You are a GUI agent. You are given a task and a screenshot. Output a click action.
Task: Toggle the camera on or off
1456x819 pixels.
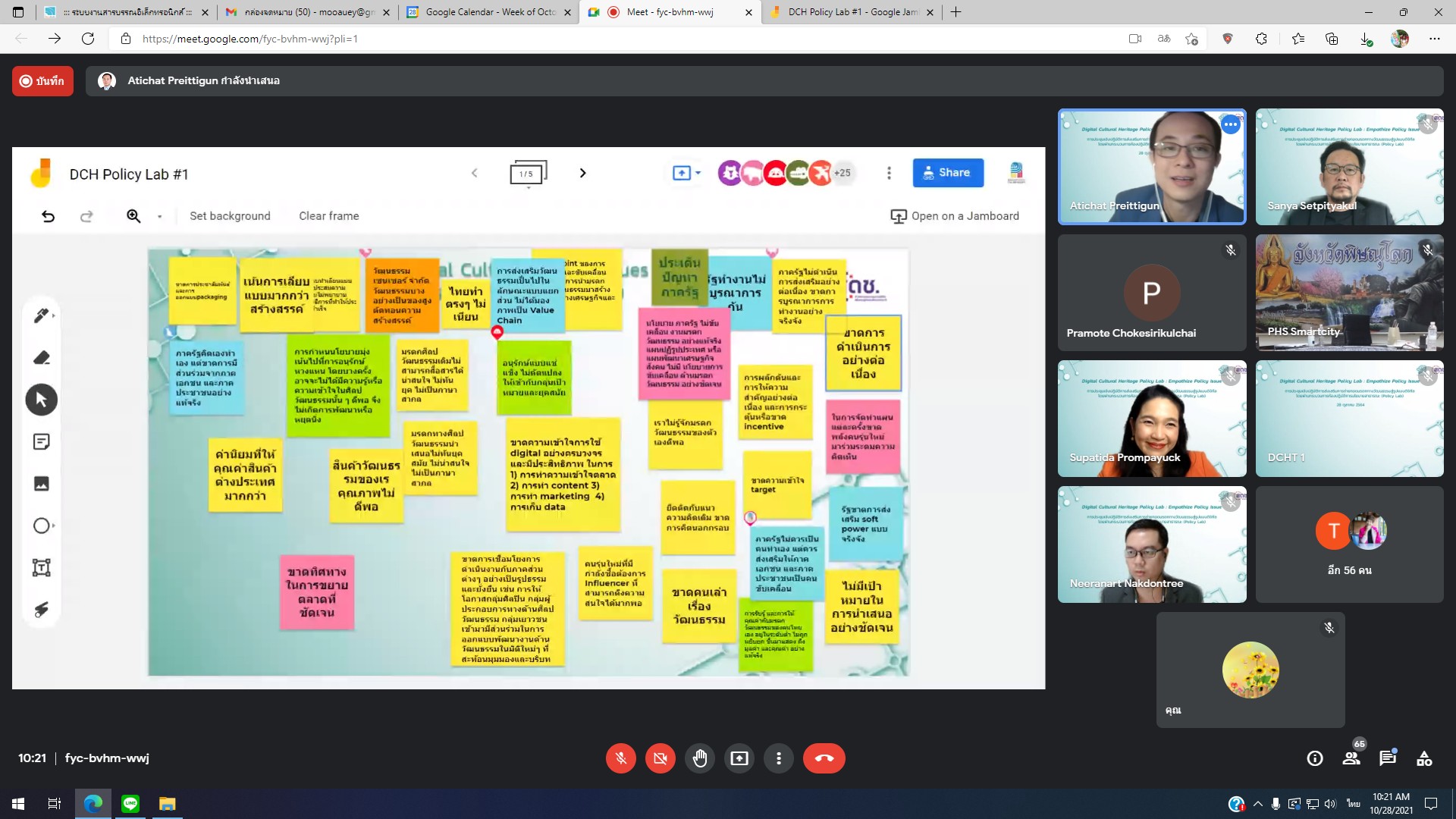(660, 758)
